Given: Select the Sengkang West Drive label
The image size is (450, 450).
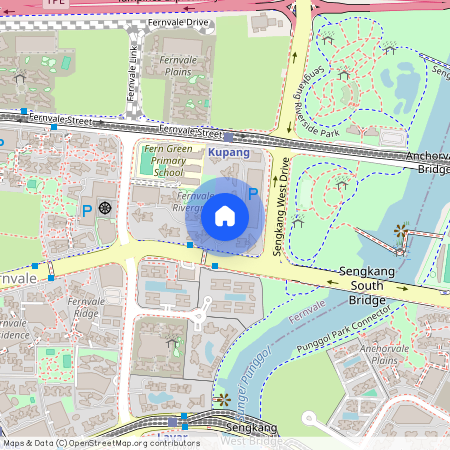Looking at the screenshot, I should pos(281,207).
